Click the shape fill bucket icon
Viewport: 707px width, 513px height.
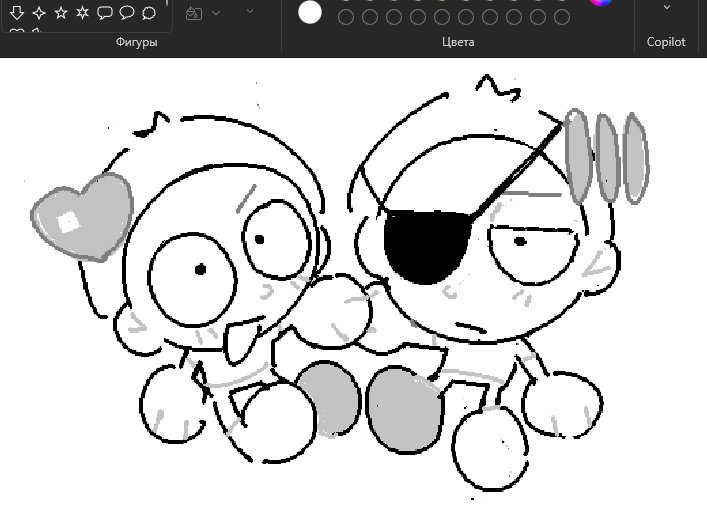tap(193, 13)
